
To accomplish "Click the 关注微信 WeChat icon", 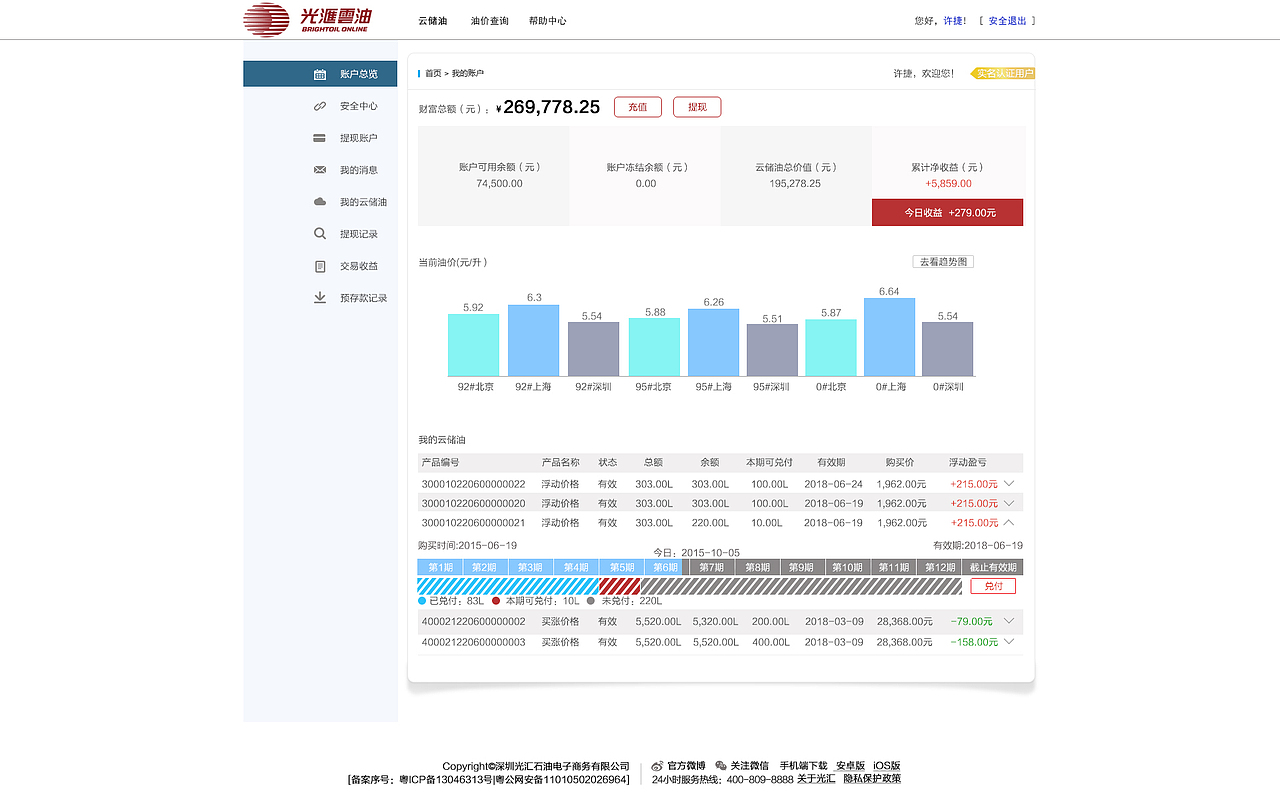I will click(722, 765).
